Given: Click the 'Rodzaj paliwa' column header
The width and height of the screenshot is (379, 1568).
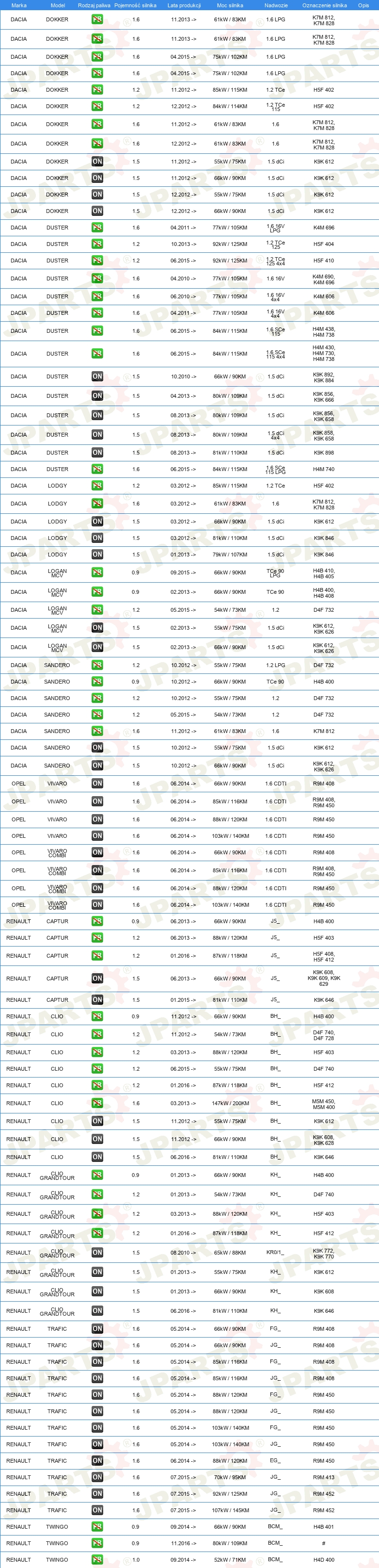Looking at the screenshot, I should (95, 5).
